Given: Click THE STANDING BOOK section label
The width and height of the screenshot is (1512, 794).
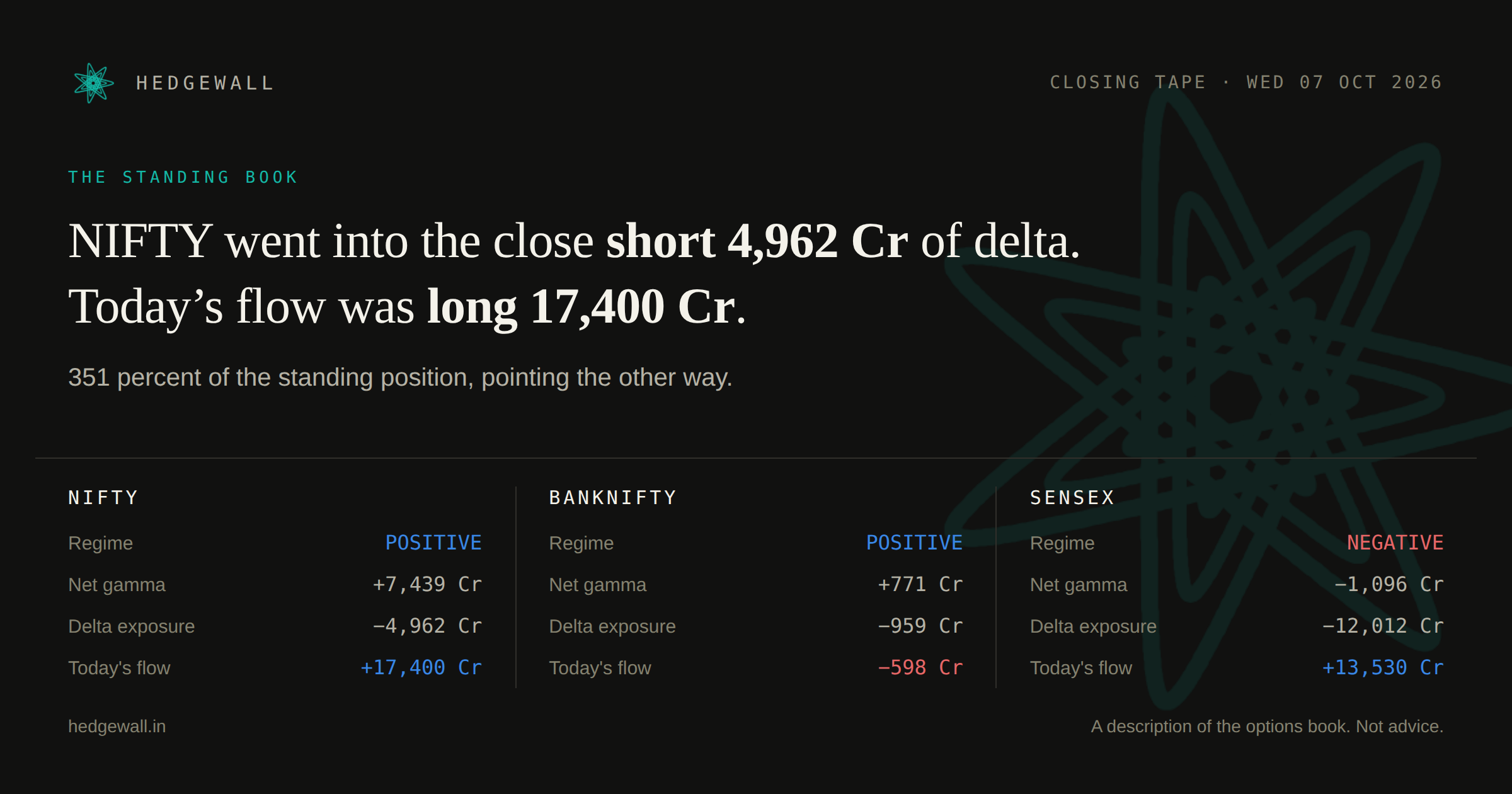Looking at the screenshot, I should (x=183, y=177).
